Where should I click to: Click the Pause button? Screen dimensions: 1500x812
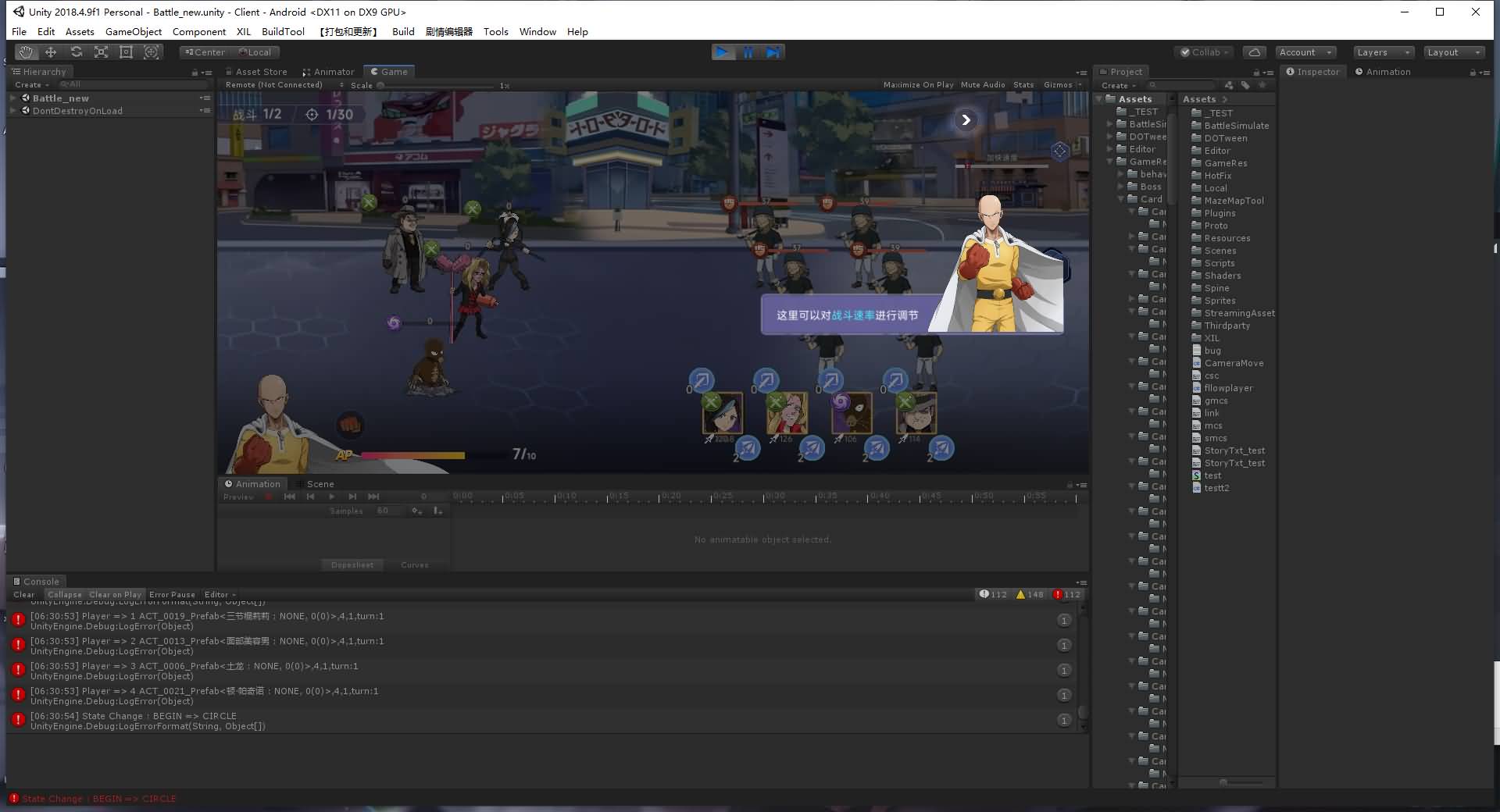[748, 52]
